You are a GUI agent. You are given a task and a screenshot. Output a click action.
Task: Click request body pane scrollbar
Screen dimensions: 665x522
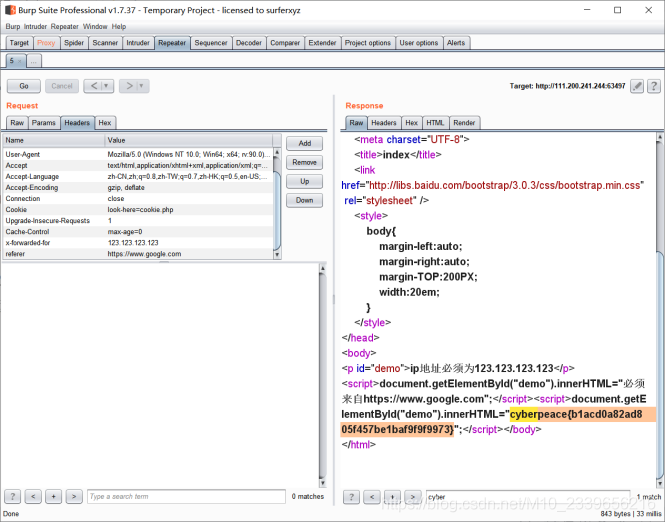pos(322,375)
